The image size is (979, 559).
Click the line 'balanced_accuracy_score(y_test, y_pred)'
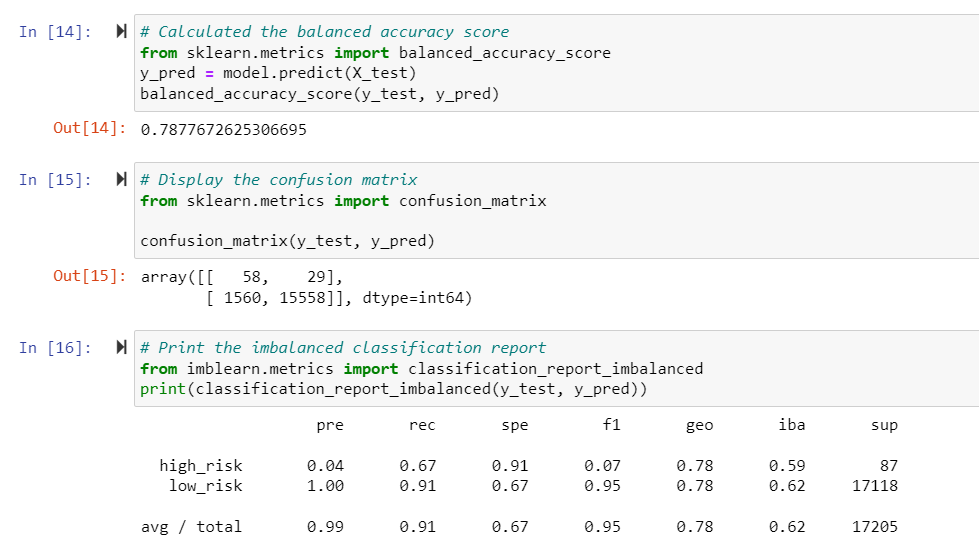point(320,94)
